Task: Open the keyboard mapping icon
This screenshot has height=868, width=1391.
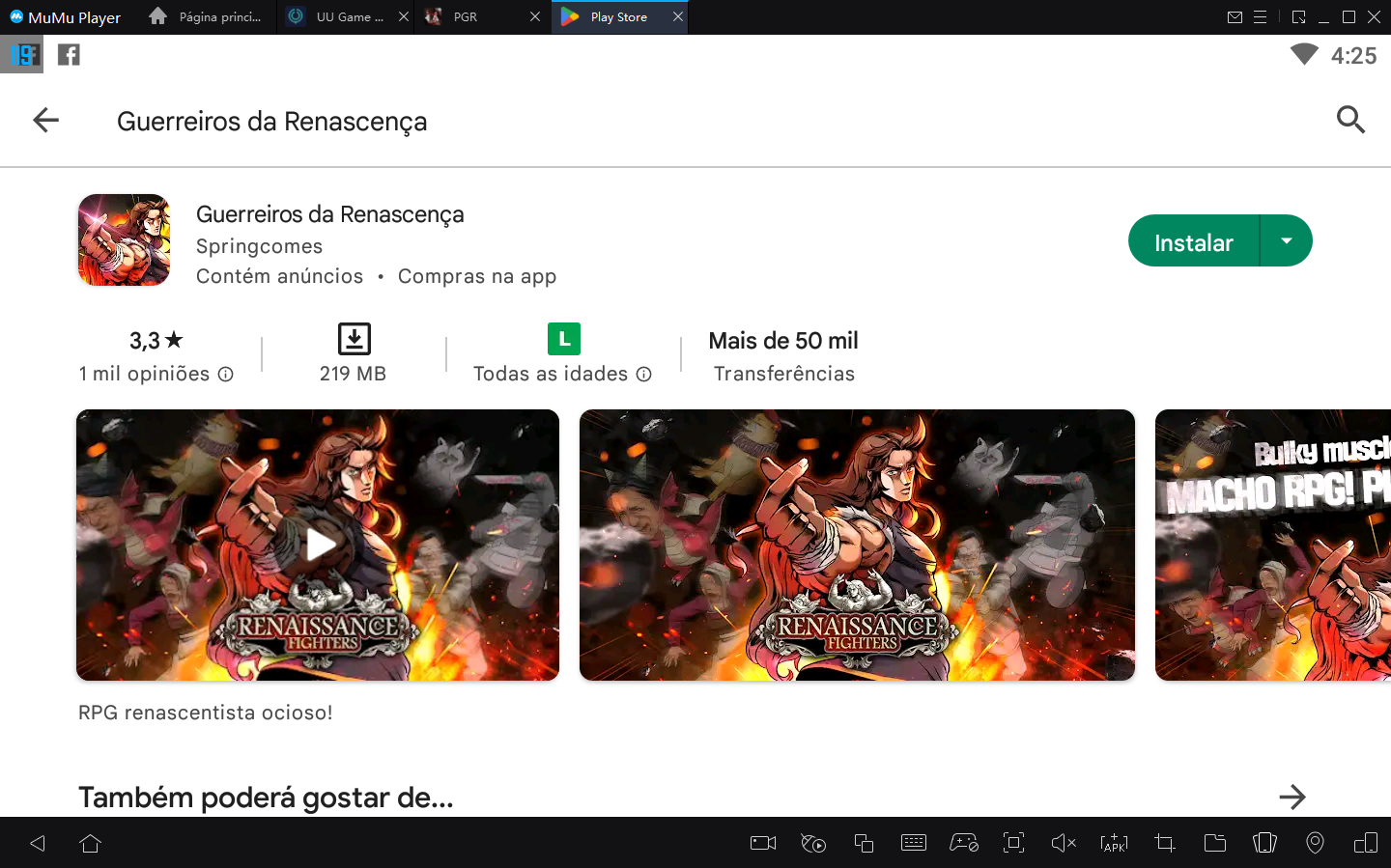Action: click(x=913, y=843)
